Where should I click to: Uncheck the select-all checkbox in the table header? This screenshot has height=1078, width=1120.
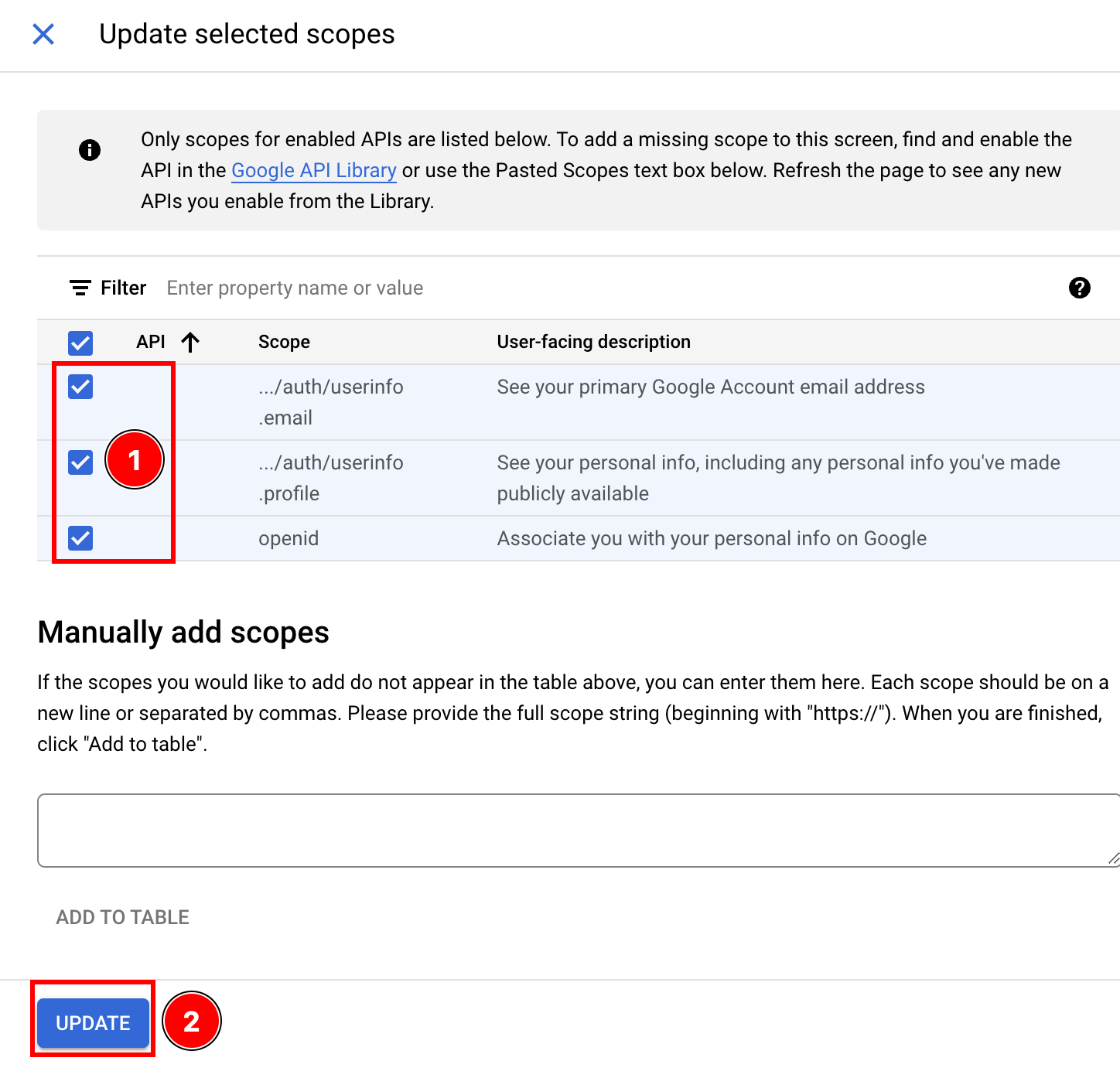(x=80, y=343)
